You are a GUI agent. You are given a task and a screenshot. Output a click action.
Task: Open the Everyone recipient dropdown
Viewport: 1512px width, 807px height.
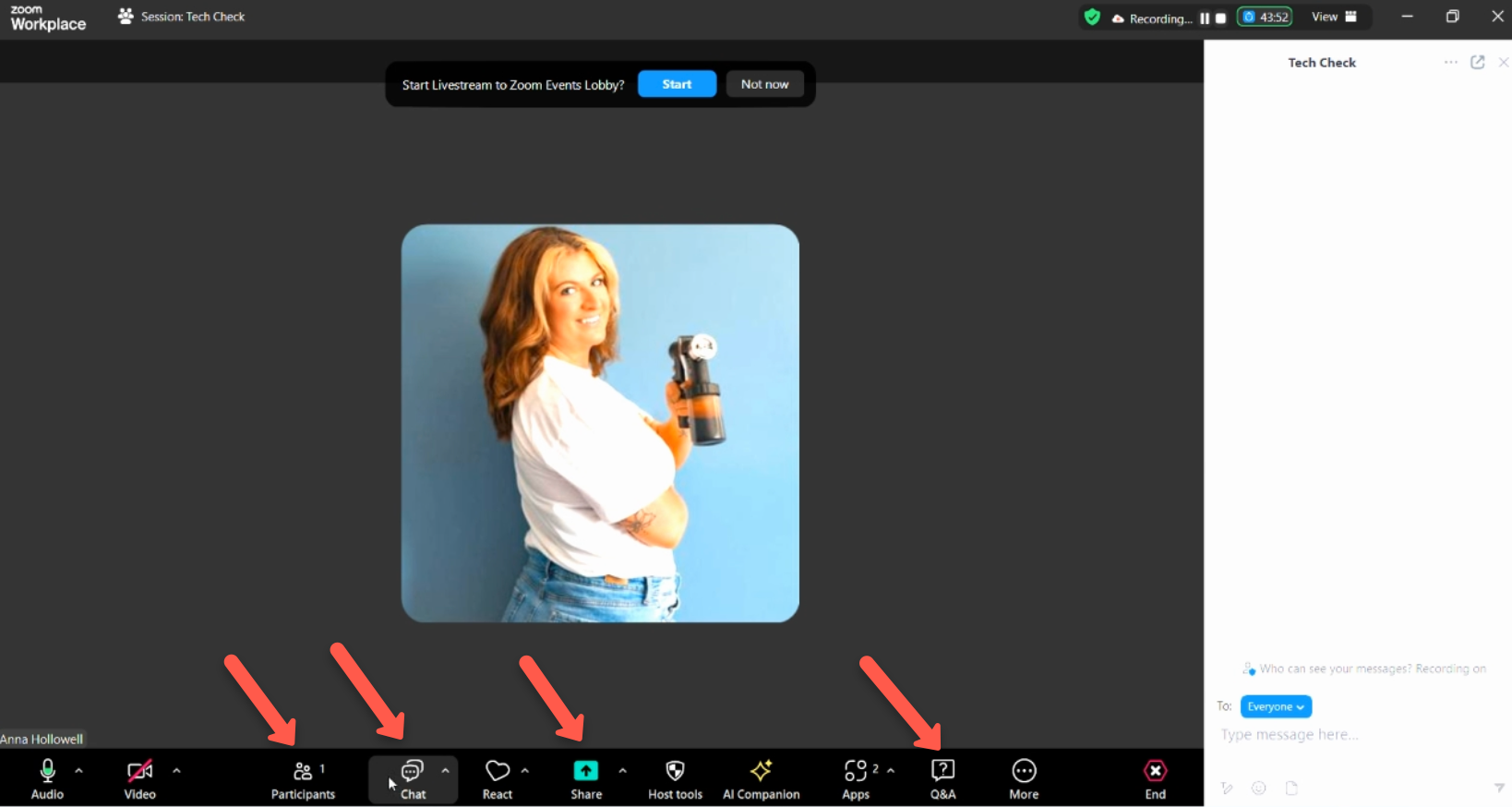1276,706
